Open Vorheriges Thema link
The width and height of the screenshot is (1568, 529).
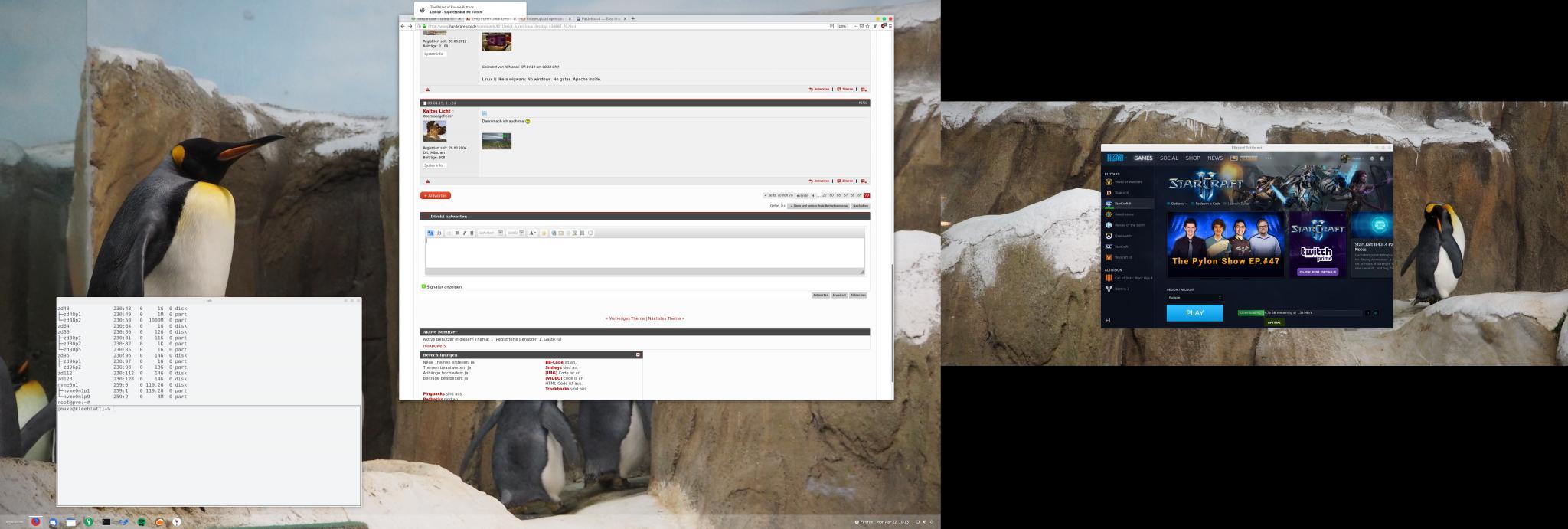[626, 318]
